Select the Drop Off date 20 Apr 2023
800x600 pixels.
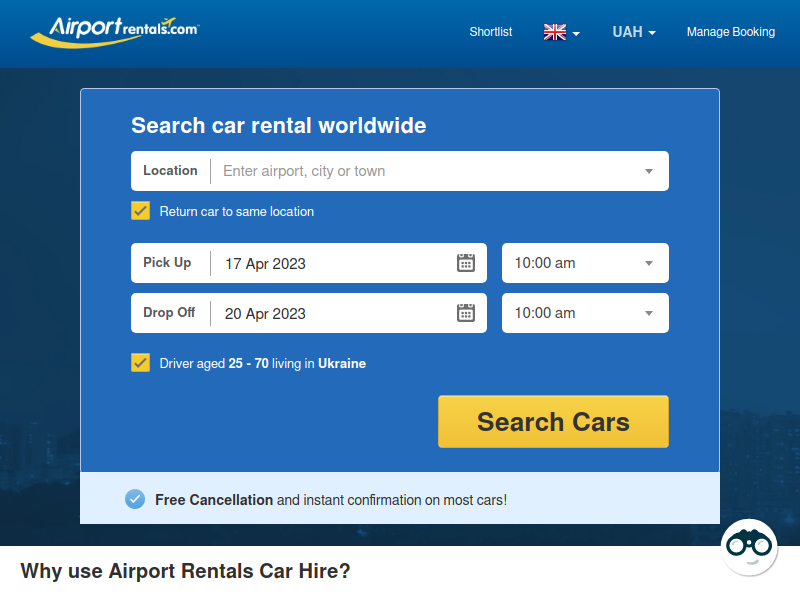[x=265, y=313]
